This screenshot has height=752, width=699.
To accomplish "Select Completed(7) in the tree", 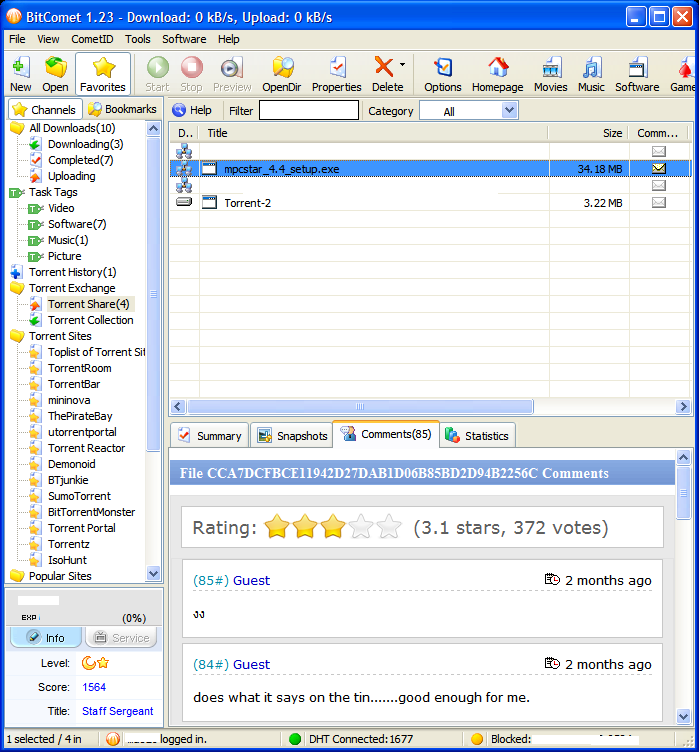I will pos(80,160).
